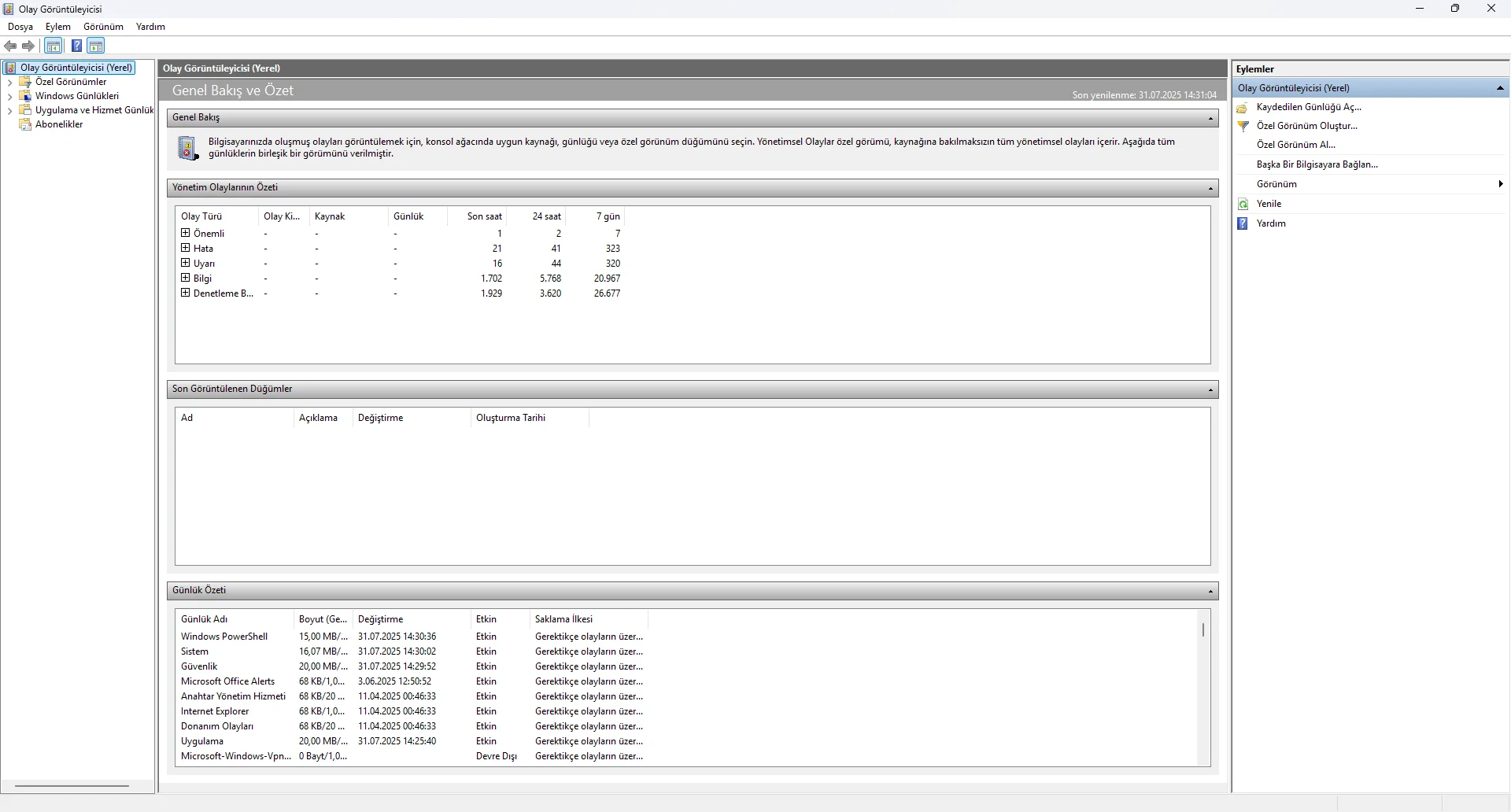This screenshot has height=812, width=1511.
Task: Expand the Windows Günlükleri tree node arrow
Action: point(9,96)
